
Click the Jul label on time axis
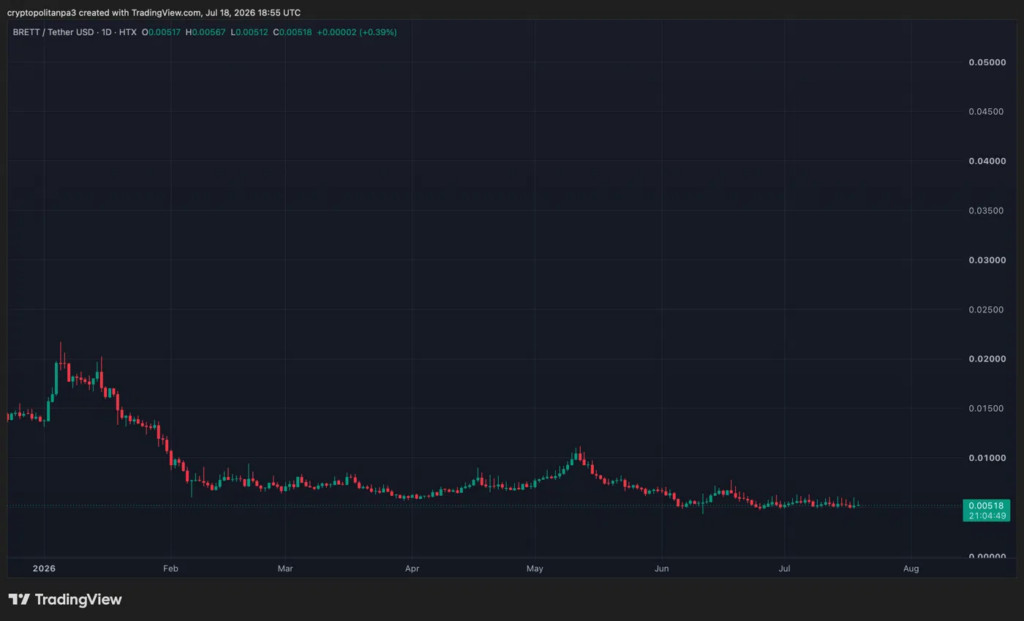pos(784,569)
